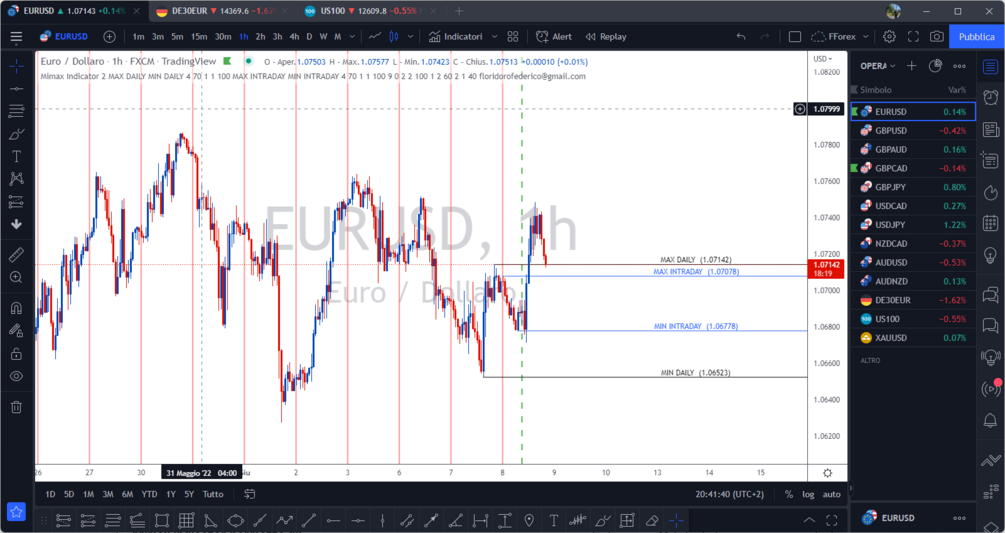Set date range to YTD
The width and height of the screenshot is (1005, 533).
coord(149,494)
